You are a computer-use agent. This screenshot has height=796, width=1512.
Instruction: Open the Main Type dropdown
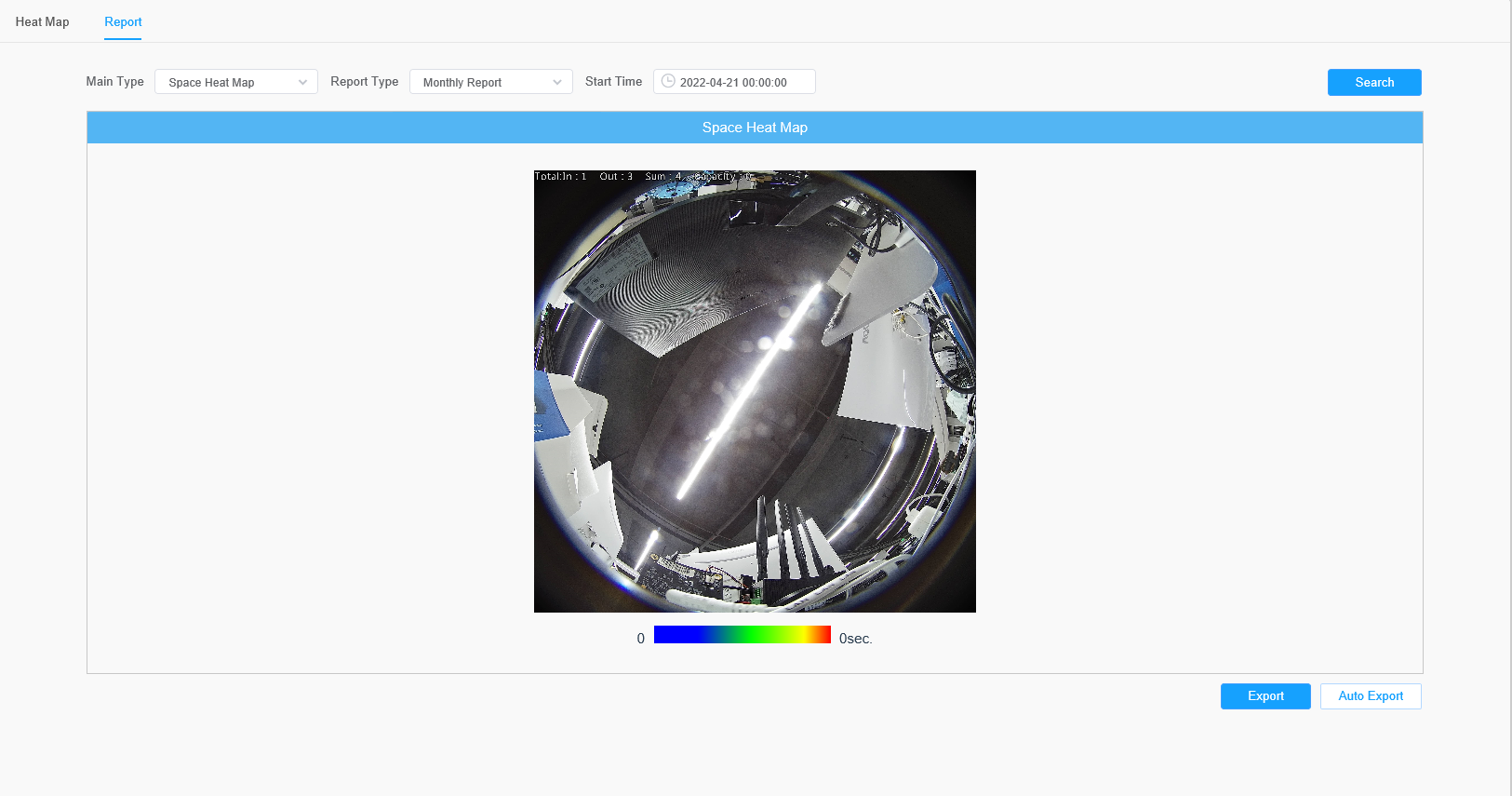[x=236, y=82]
